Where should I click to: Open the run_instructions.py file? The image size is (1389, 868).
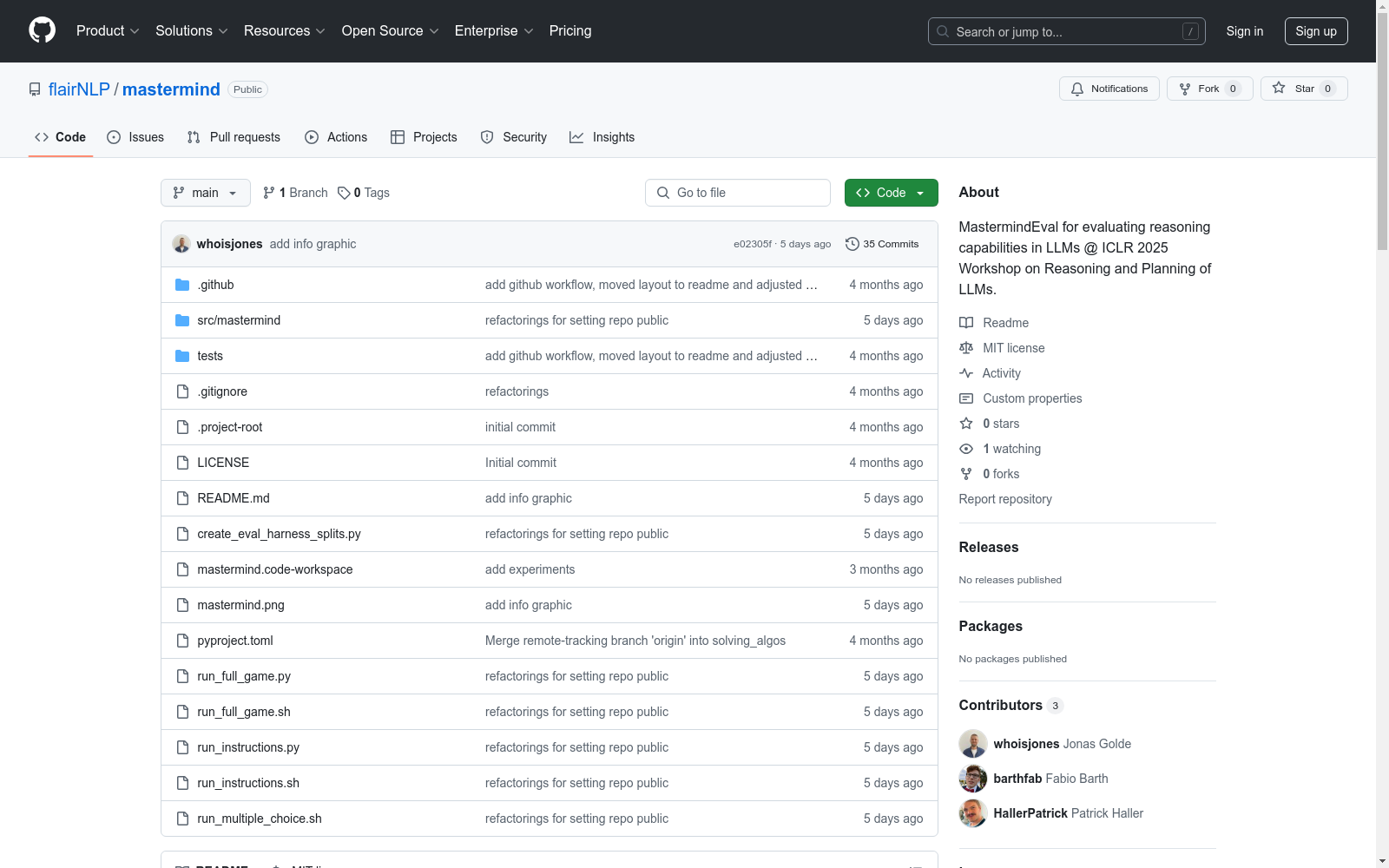248,747
